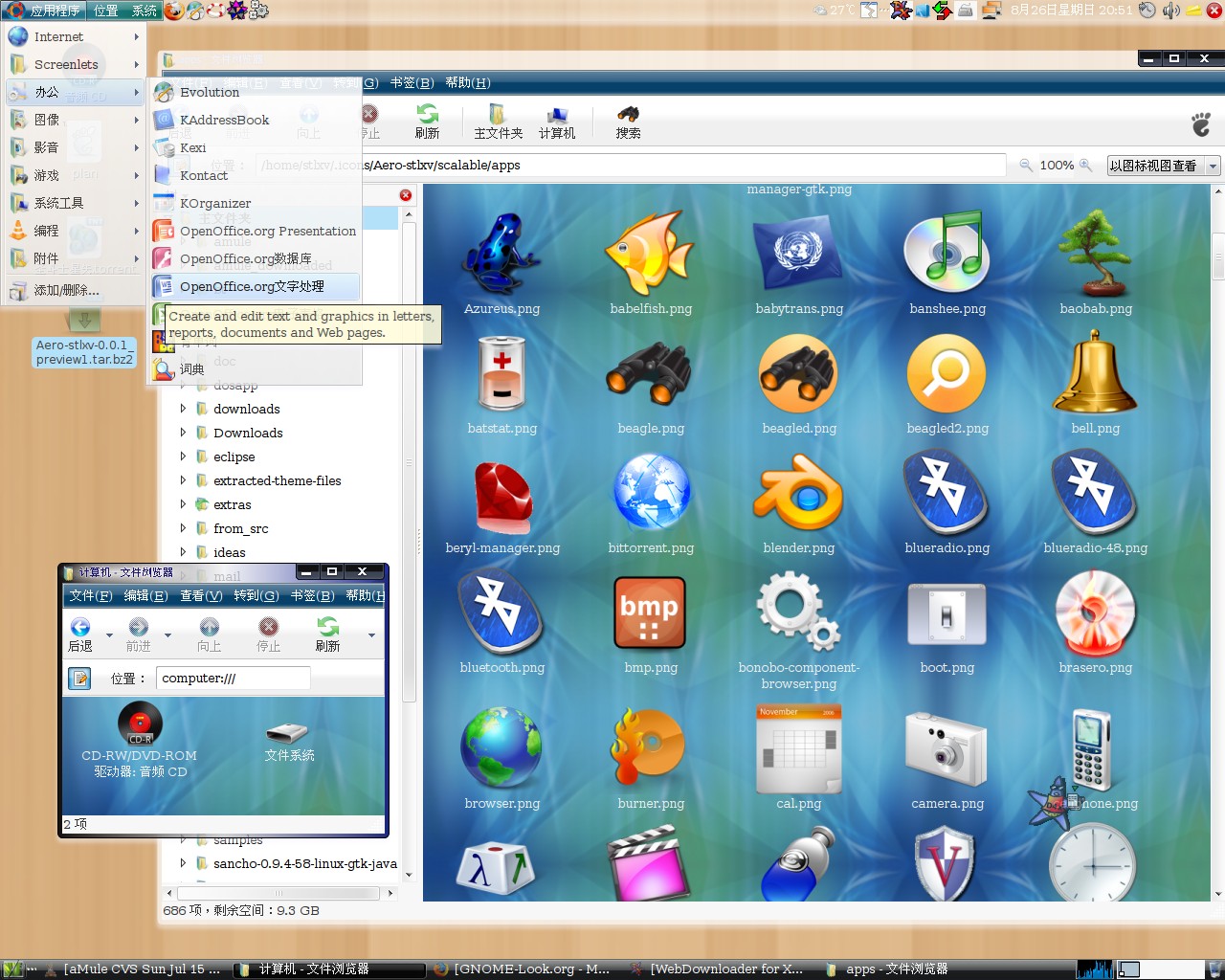Select the baobab.png bonsai tree icon
Viewport: 1225px width, 980px height.
[1096, 255]
